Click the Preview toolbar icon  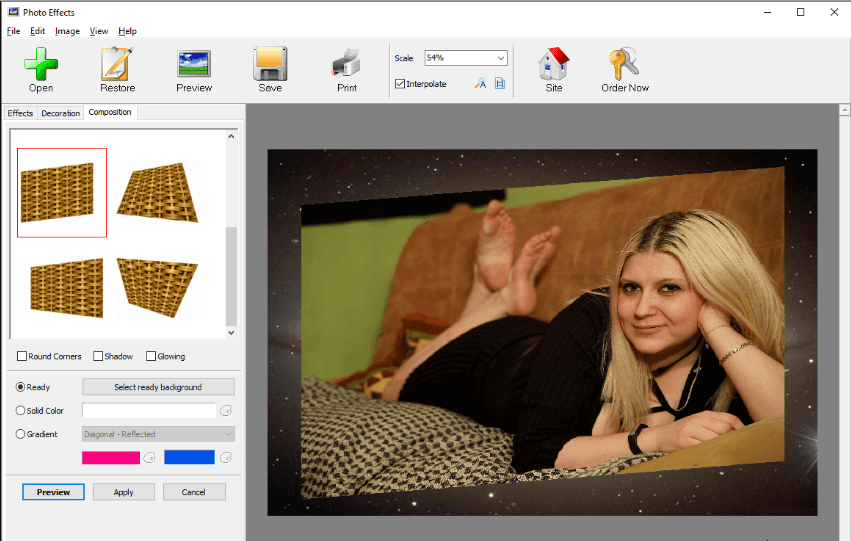click(194, 64)
